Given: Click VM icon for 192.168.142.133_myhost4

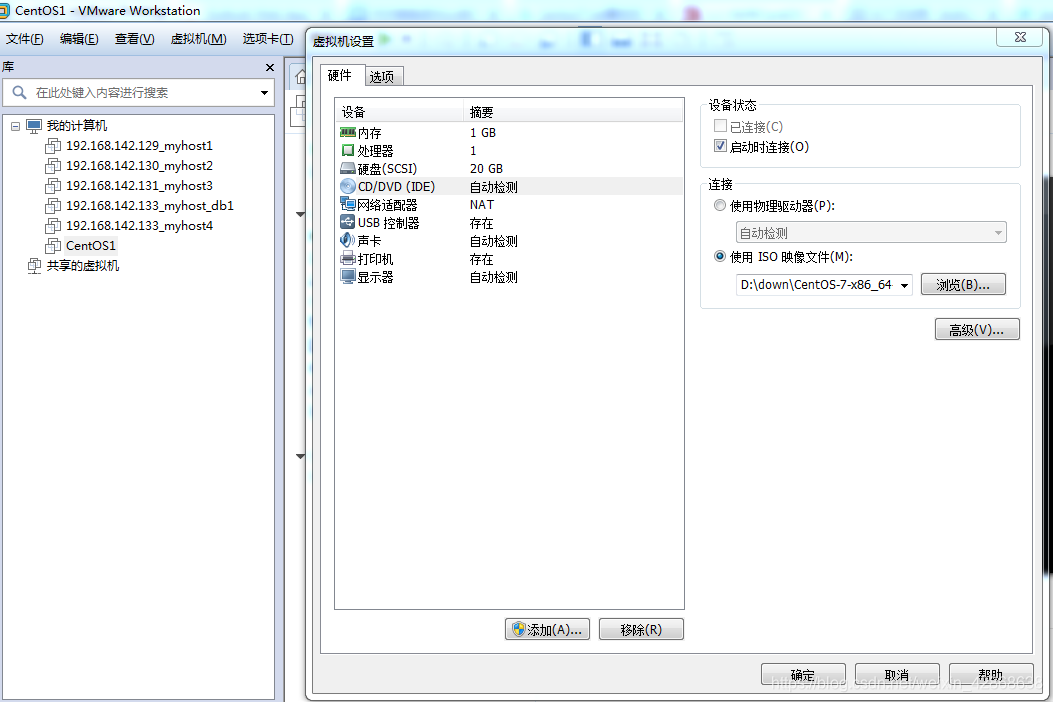Looking at the screenshot, I should pos(53,226).
